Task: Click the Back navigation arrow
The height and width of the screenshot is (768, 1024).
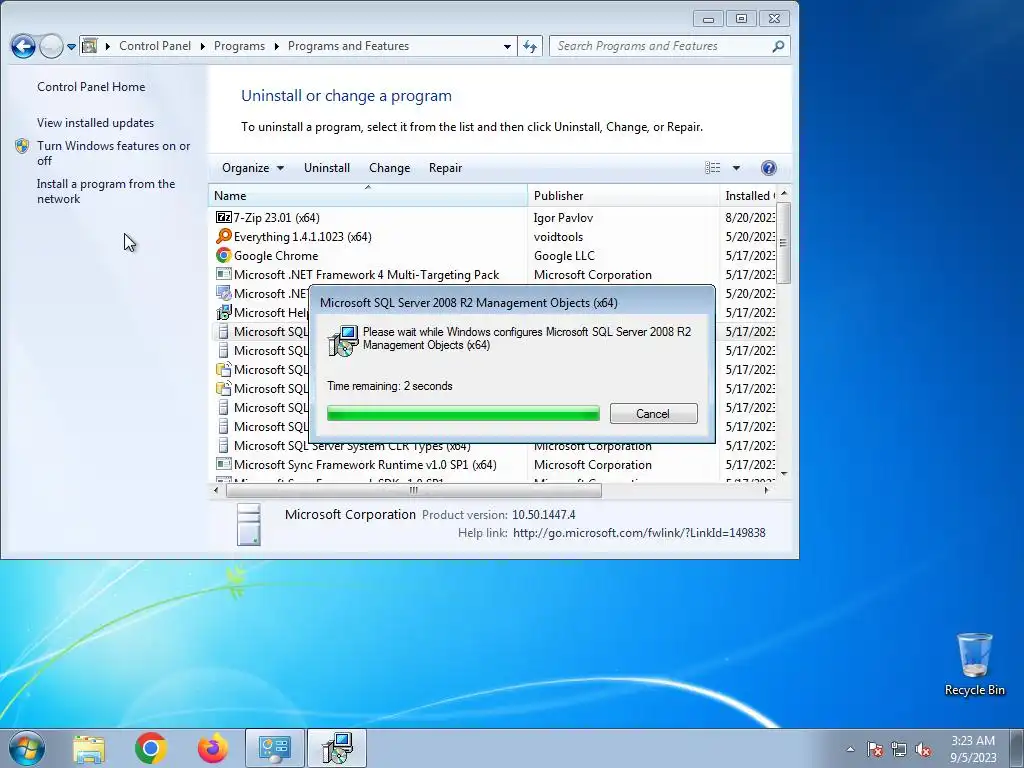Action: coord(23,46)
